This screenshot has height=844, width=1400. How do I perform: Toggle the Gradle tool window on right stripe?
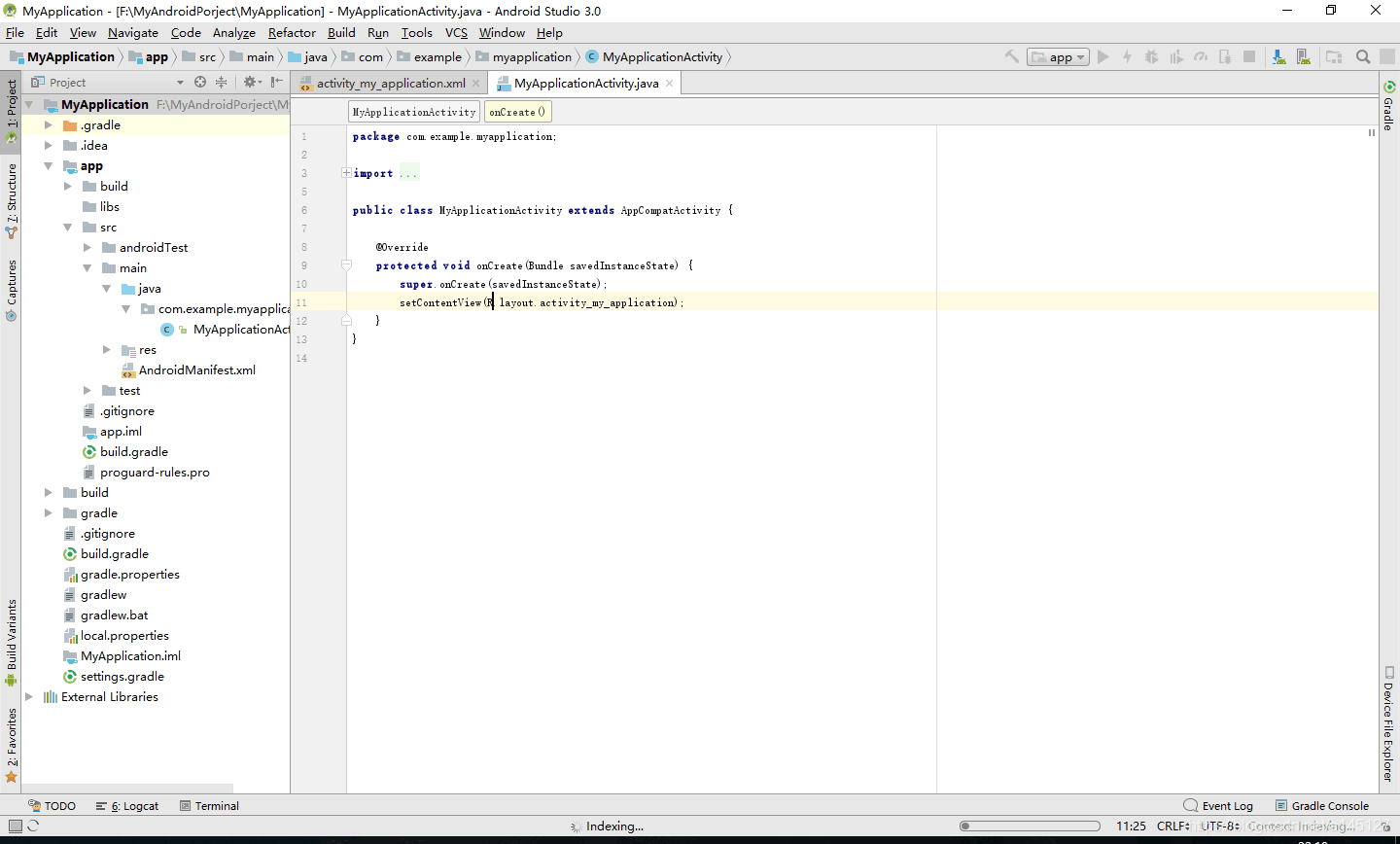(x=1389, y=106)
